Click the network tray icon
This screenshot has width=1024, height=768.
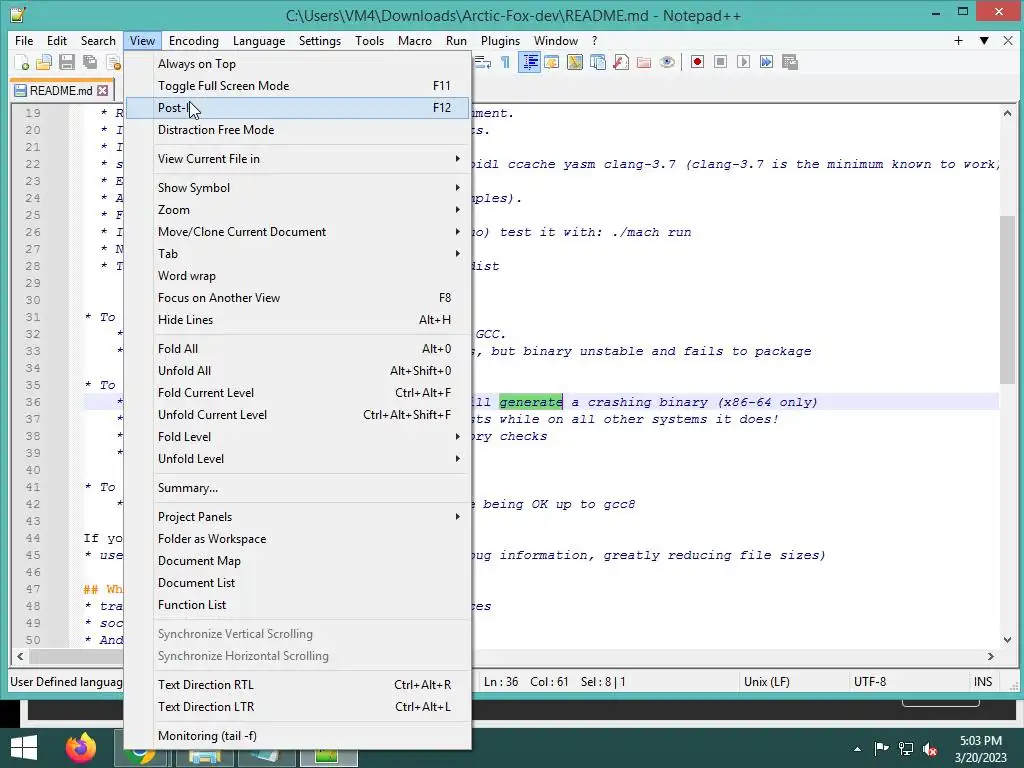906,749
